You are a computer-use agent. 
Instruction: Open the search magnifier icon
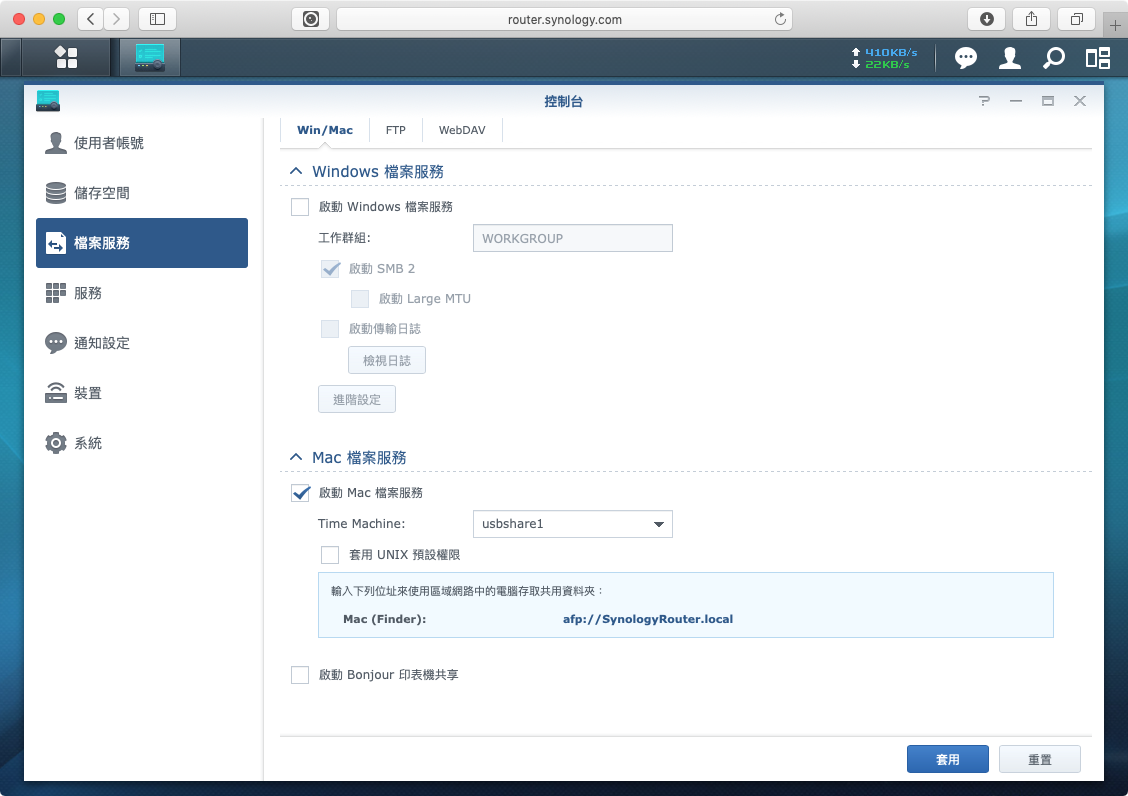pos(1054,58)
